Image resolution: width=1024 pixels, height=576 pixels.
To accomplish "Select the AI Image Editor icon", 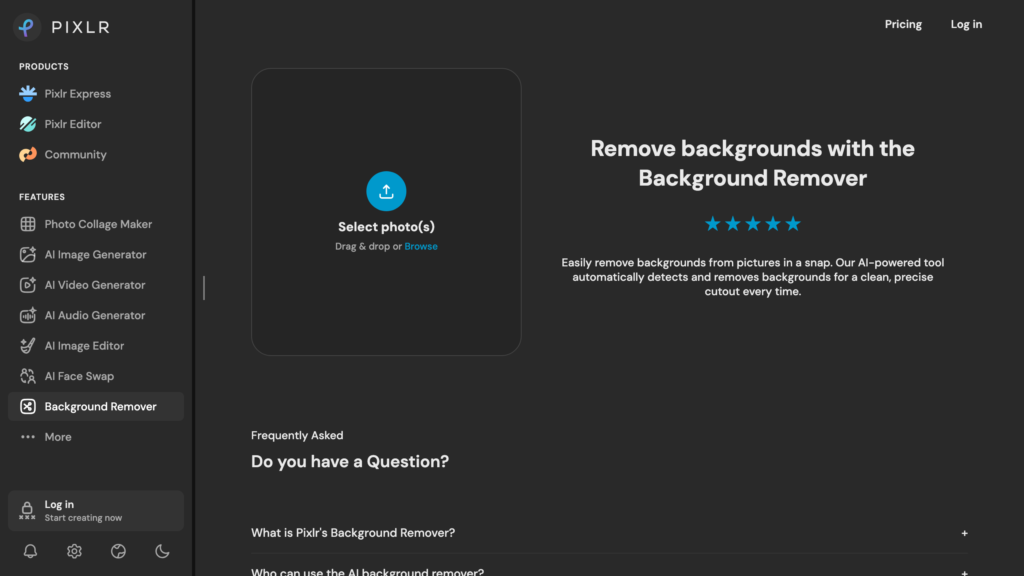I will click(27, 345).
